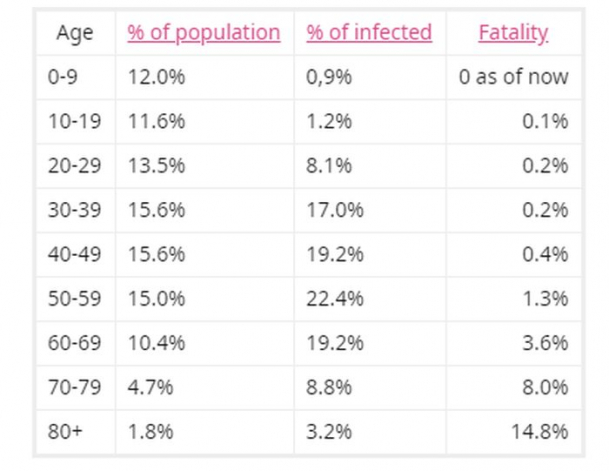The image size is (609, 471).
Task: Click the "Age" column header cell
Action: point(75,33)
